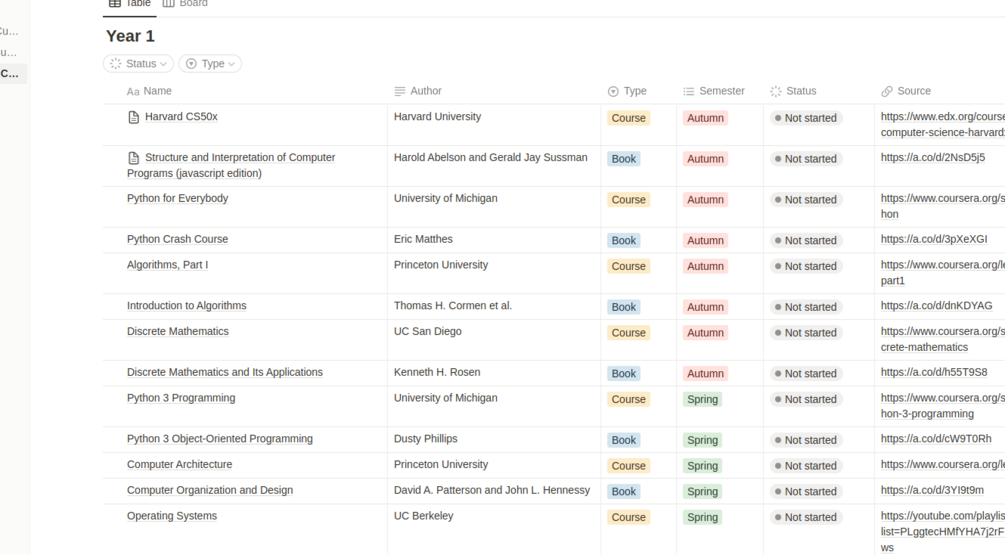Open the Python Crash Course Amazon link
The height and width of the screenshot is (555, 1005).
[933, 240]
